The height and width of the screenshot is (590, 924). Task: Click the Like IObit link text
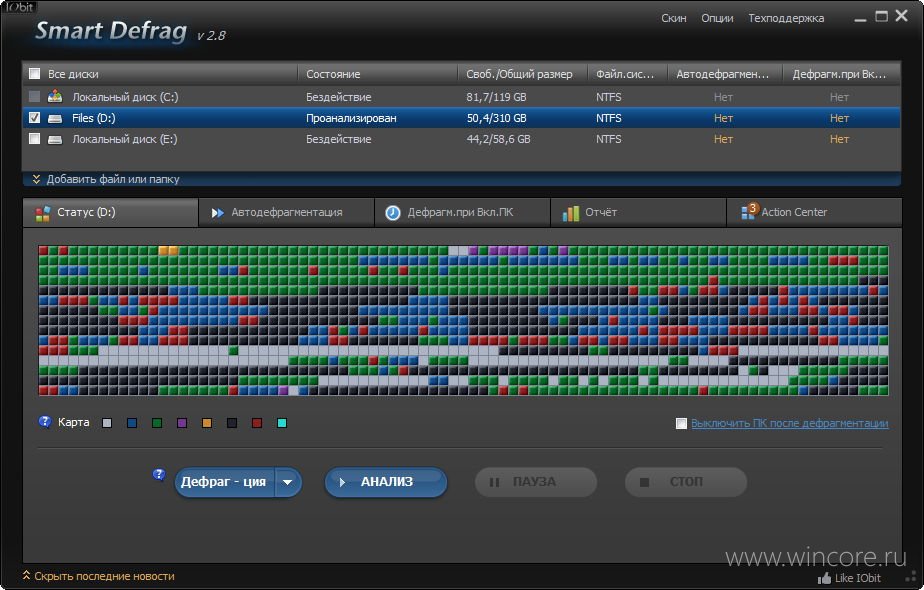coord(857,578)
